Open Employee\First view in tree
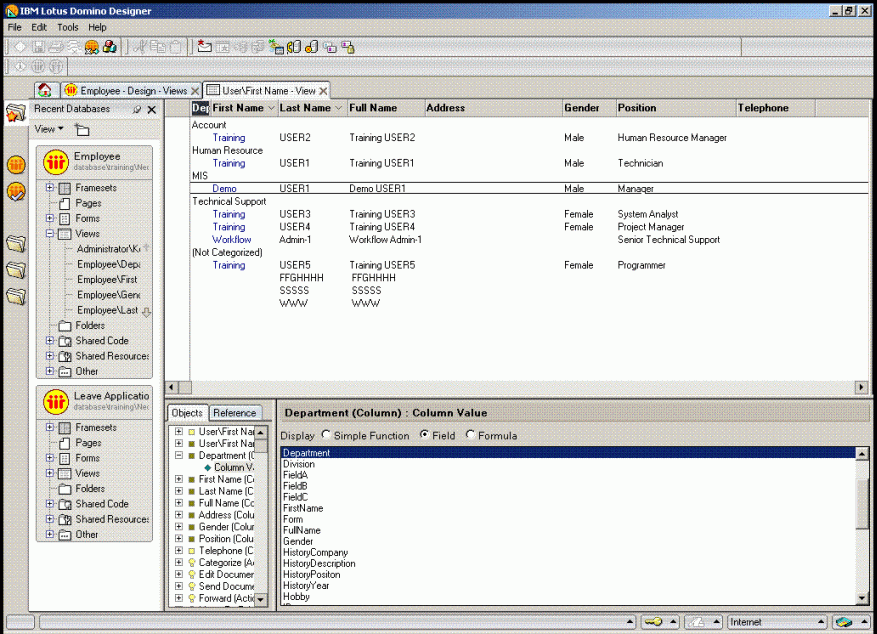 (x=107, y=279)
